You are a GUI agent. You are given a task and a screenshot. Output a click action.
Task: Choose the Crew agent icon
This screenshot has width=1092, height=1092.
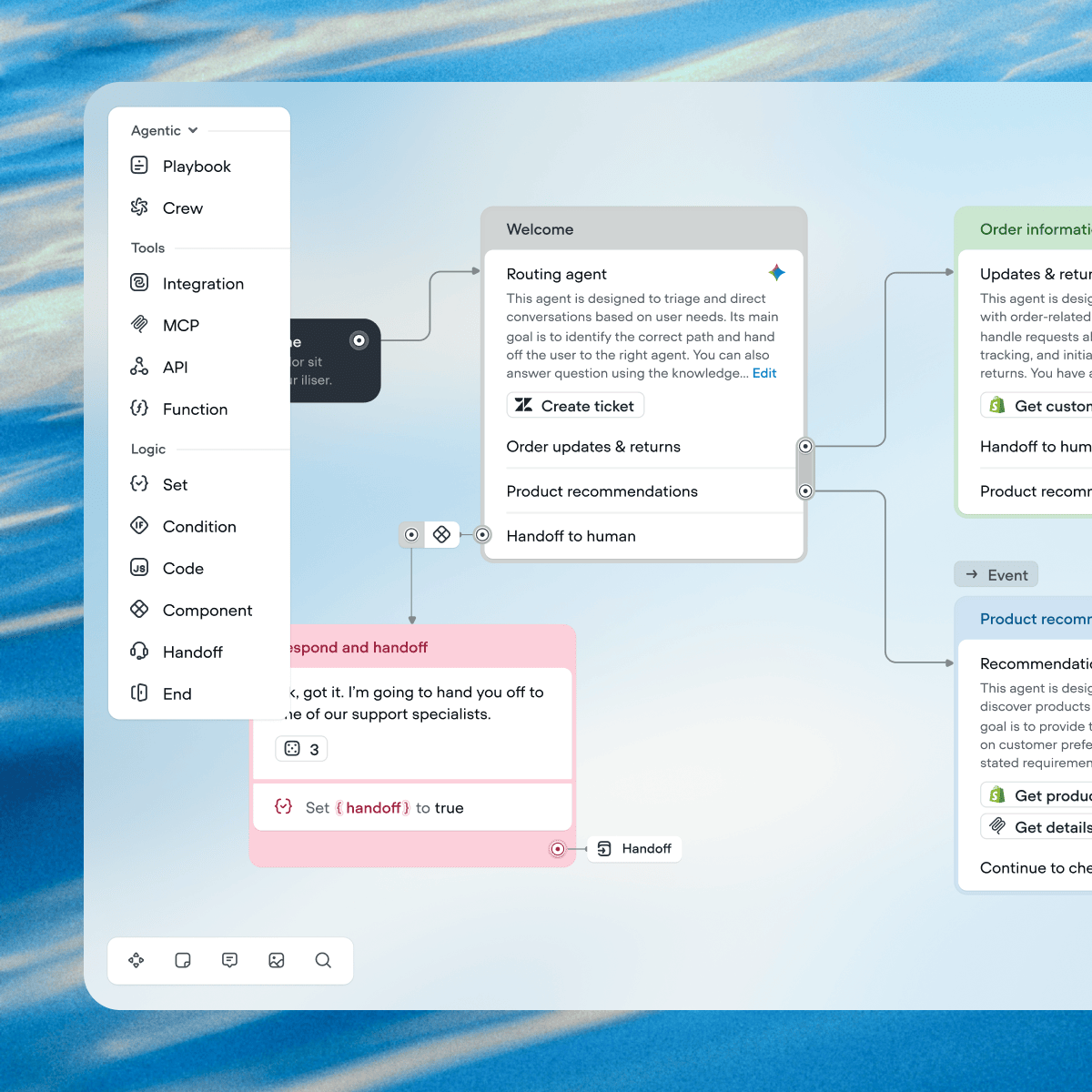click(x=139, y=207)
